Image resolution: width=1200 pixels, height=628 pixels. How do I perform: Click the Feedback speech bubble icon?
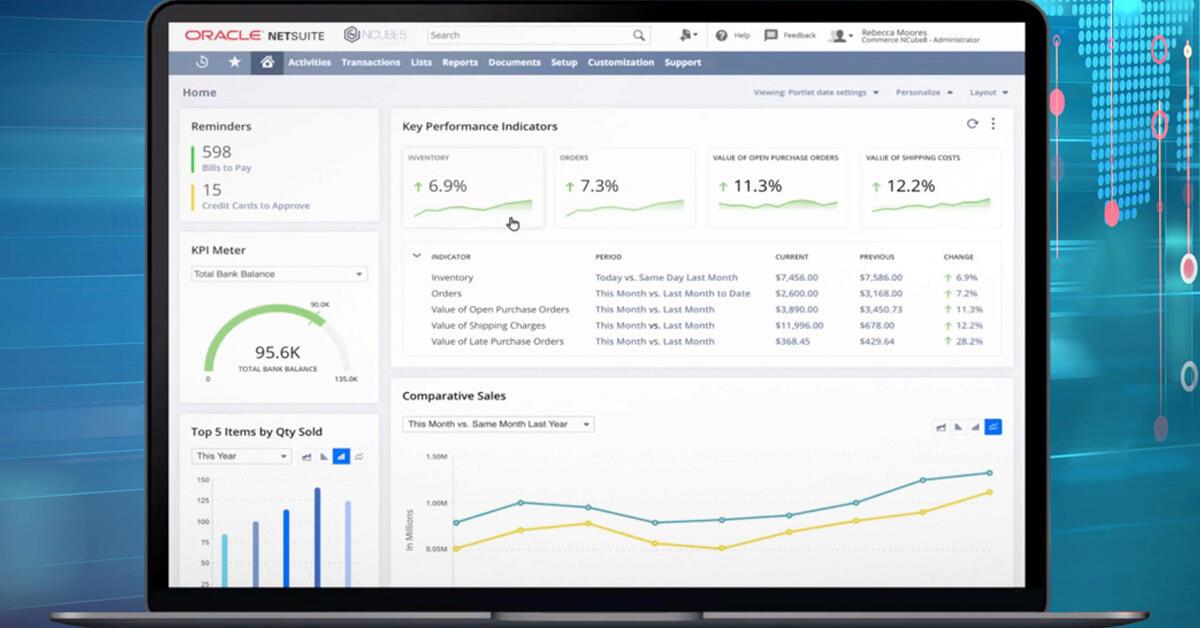click(771, 35)
